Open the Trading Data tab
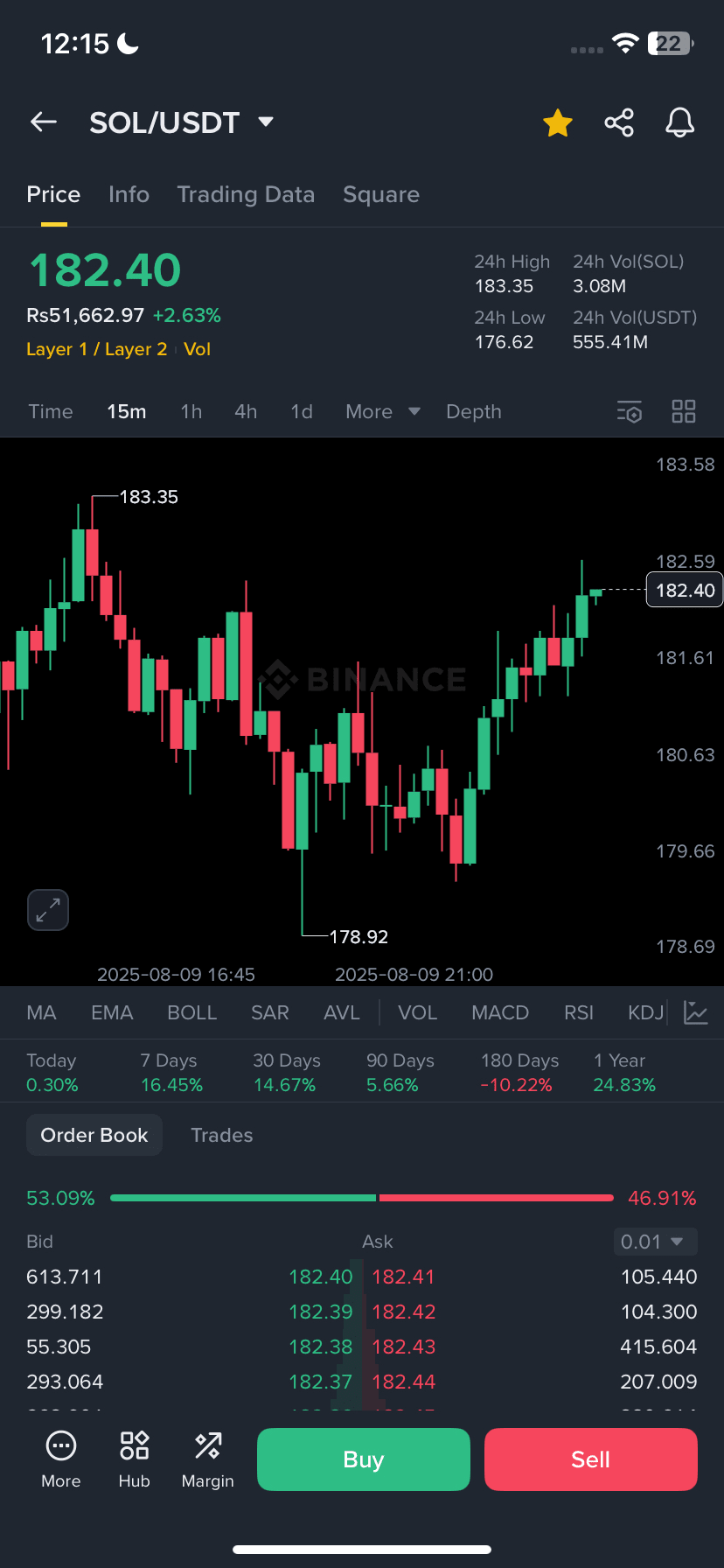724x1568 pixels. click(246, 194)
